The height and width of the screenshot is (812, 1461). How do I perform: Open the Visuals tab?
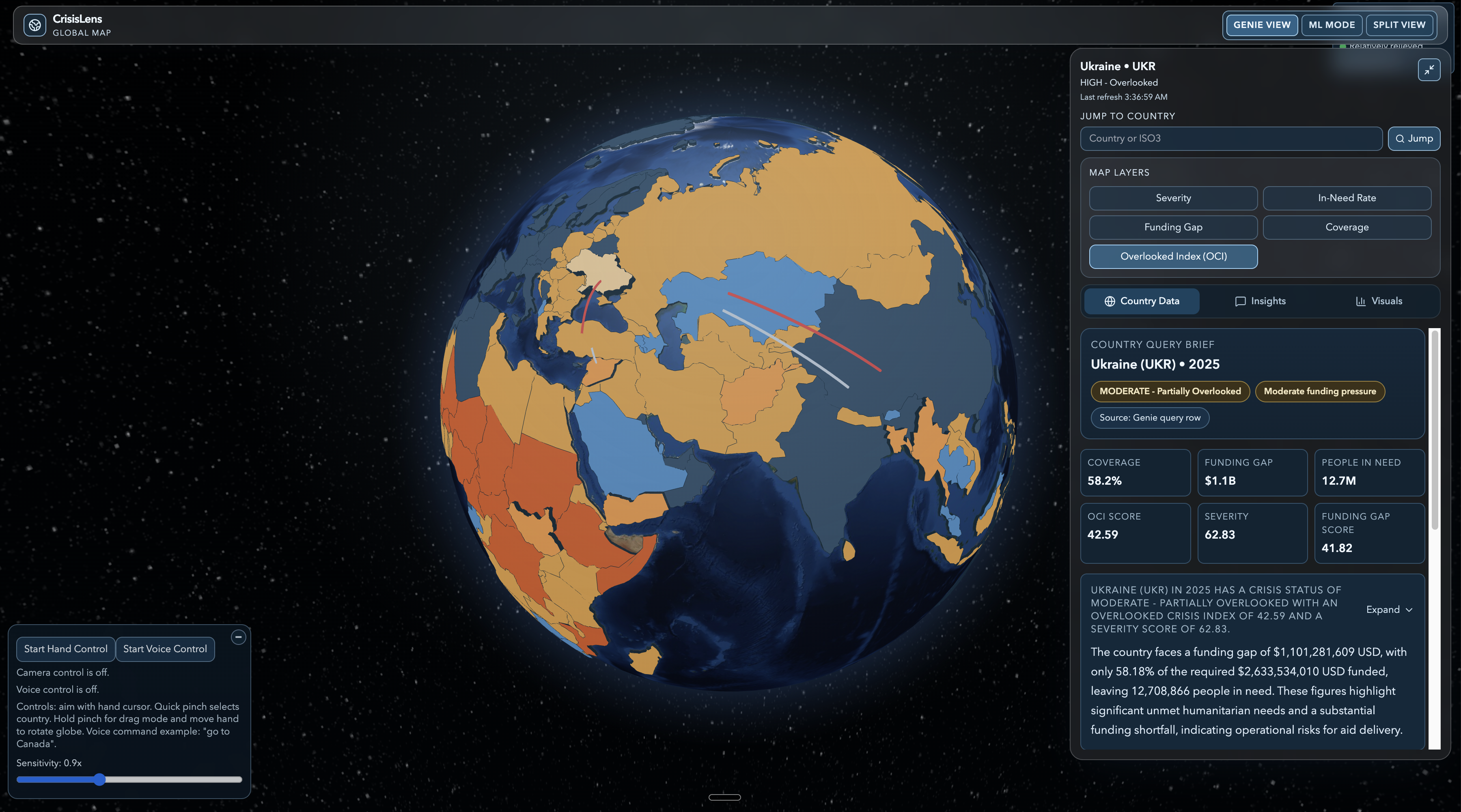click(1379, 301)
